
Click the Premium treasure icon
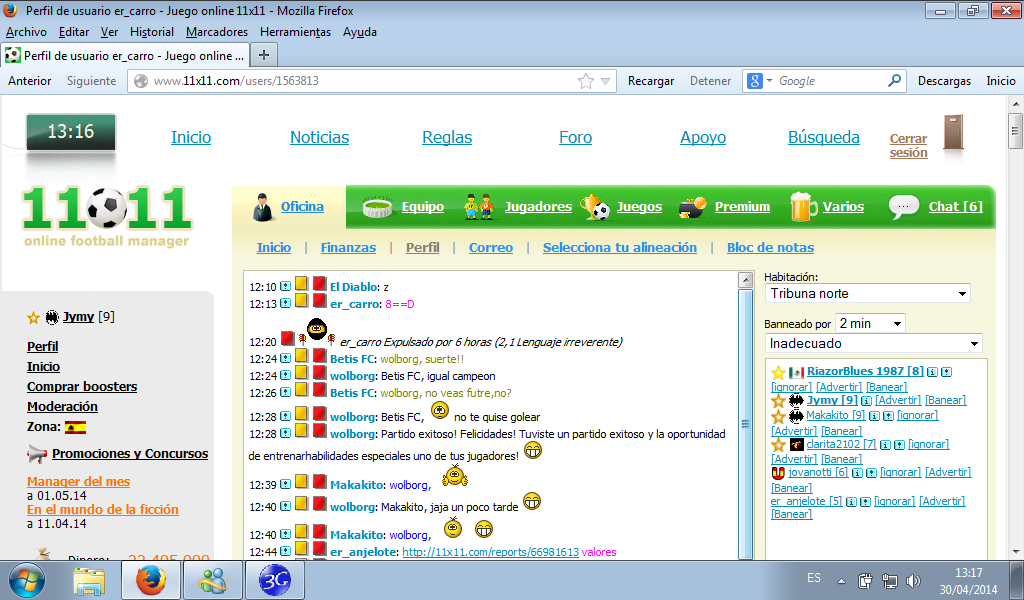[x=693, y=207]
